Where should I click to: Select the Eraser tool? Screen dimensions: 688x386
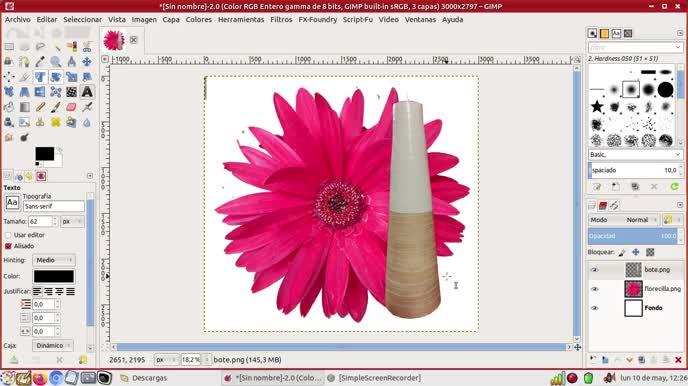click(x=72, y=107)
